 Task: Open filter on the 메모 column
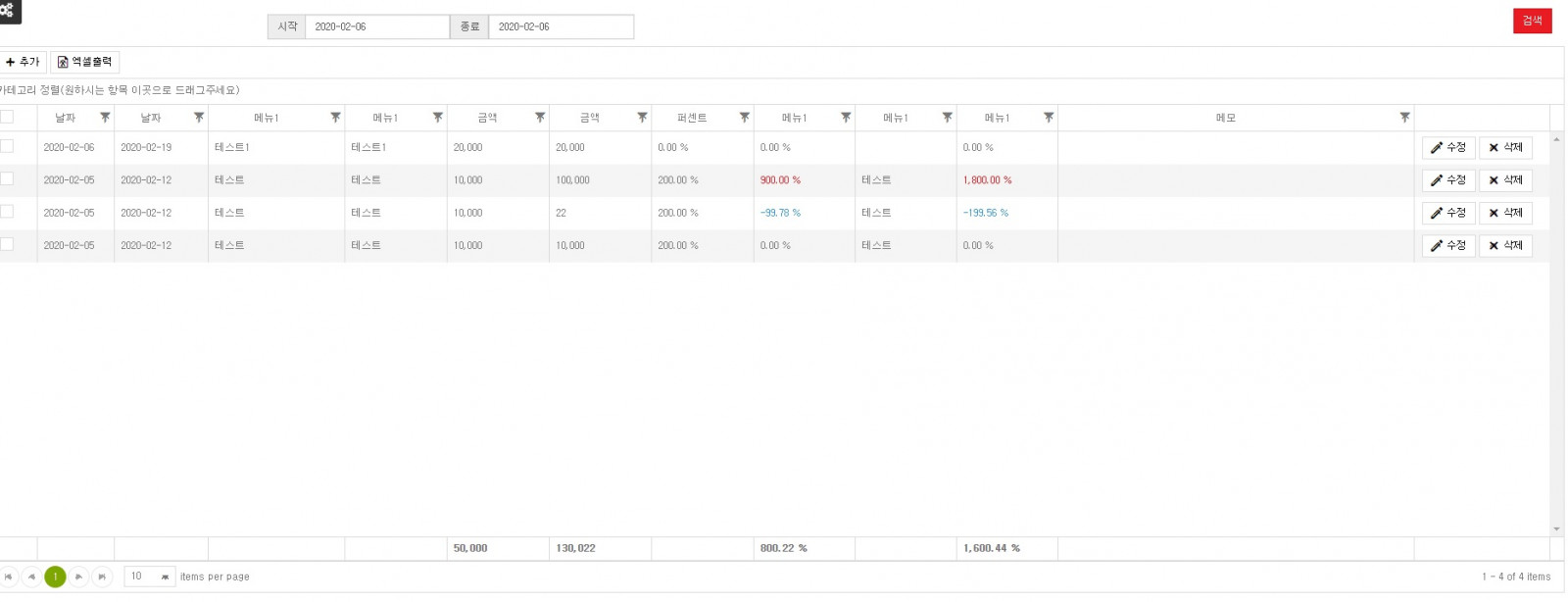point(1404,118)
